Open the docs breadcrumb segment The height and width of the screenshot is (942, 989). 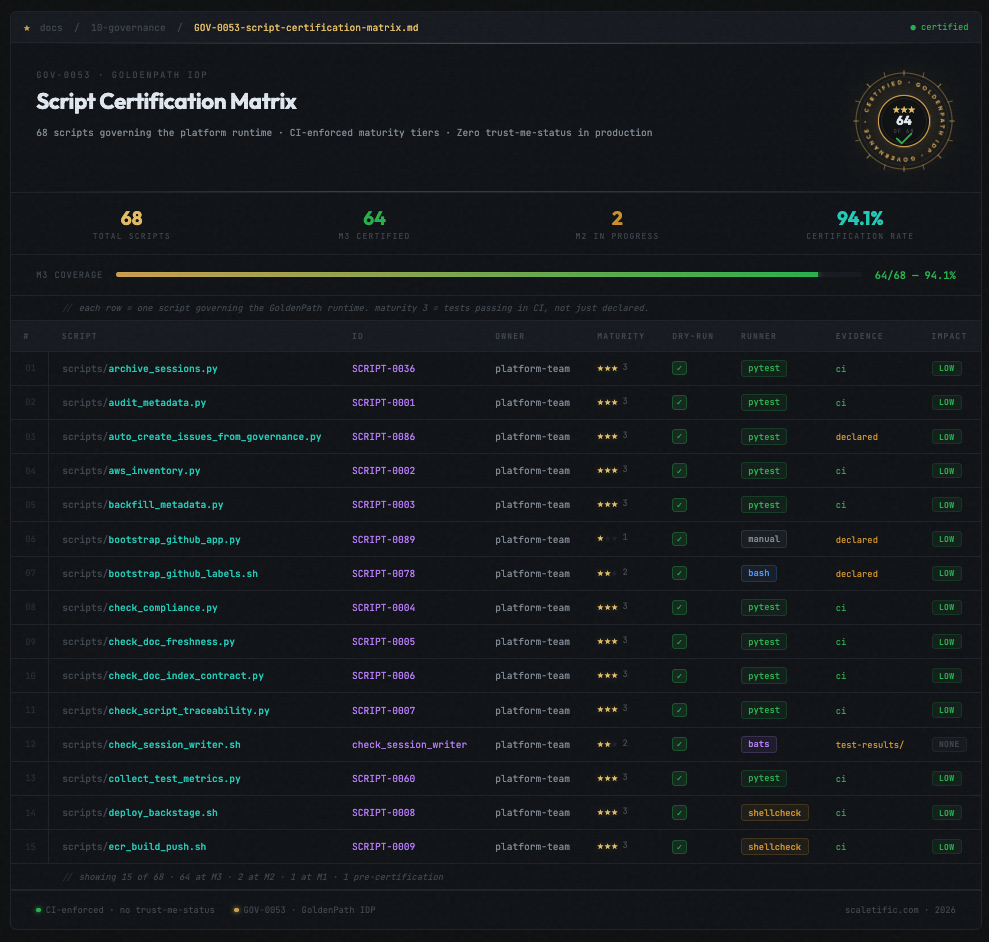click(x=51, y=28)
